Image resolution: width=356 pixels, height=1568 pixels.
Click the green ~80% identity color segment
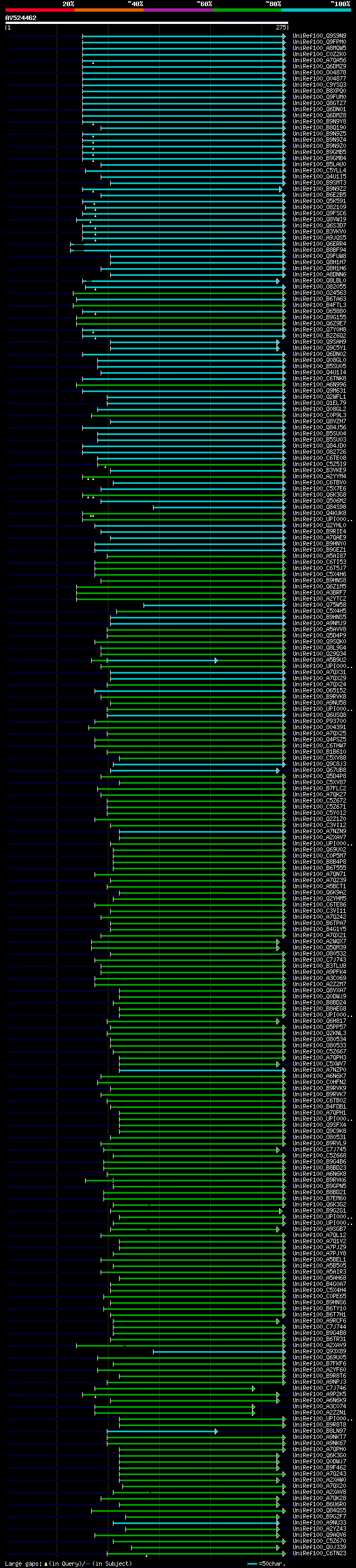[247, 10]
